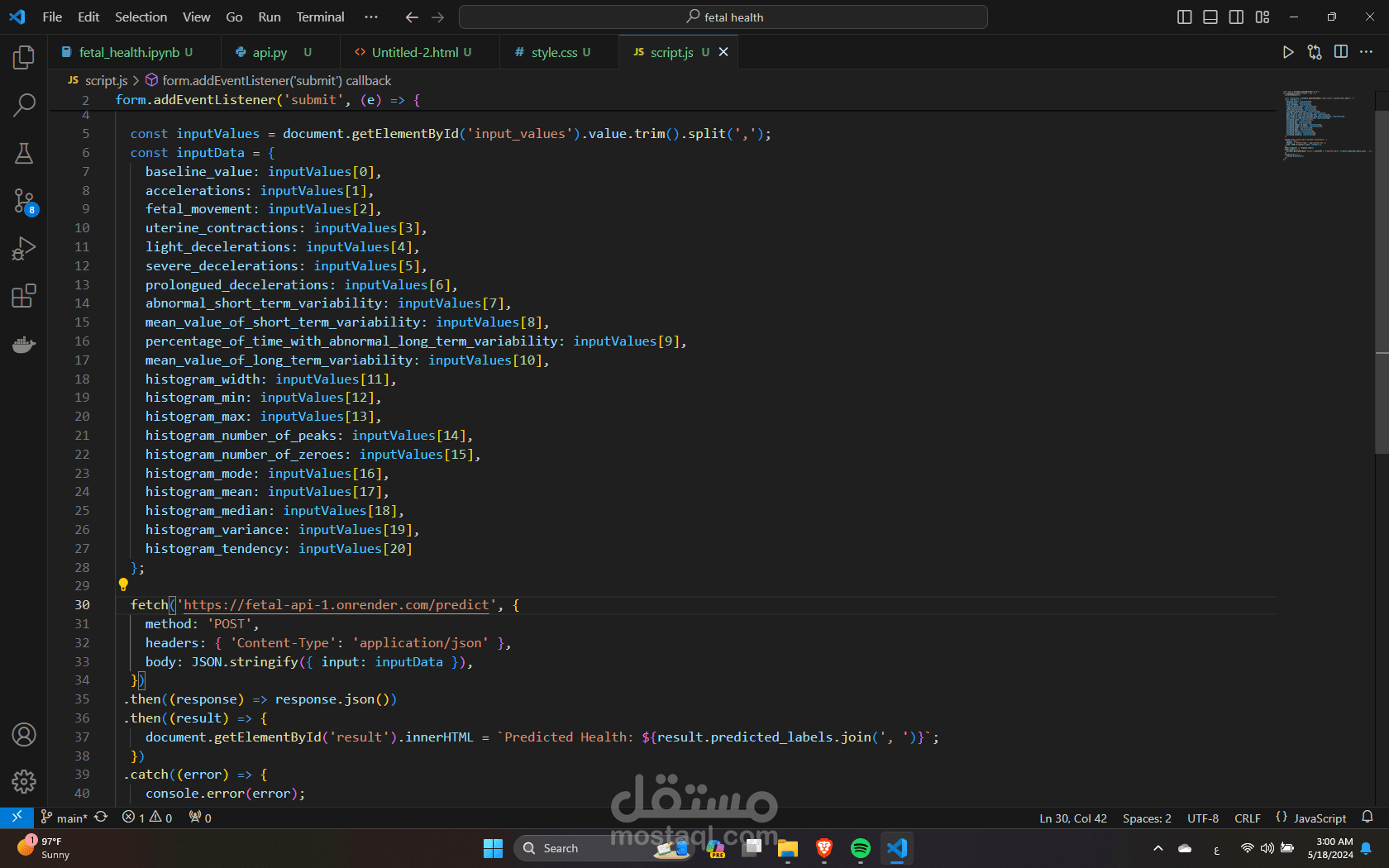1389x868 pixels.
Task: Switch branch via main* in status bar
Action: (x=64, y=818)
